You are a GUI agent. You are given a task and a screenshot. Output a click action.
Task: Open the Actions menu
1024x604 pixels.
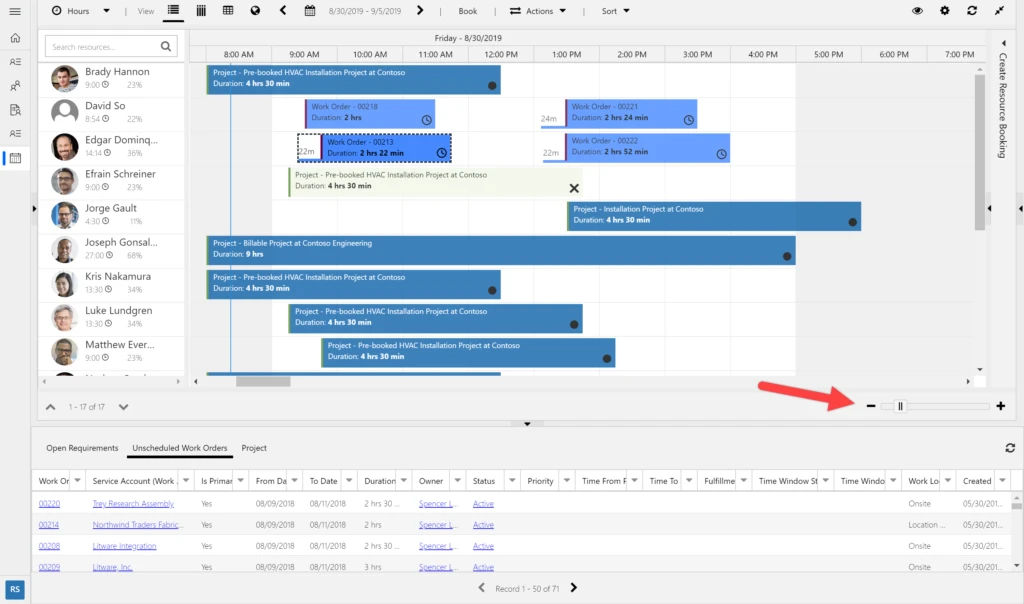[x=540, y=12]
